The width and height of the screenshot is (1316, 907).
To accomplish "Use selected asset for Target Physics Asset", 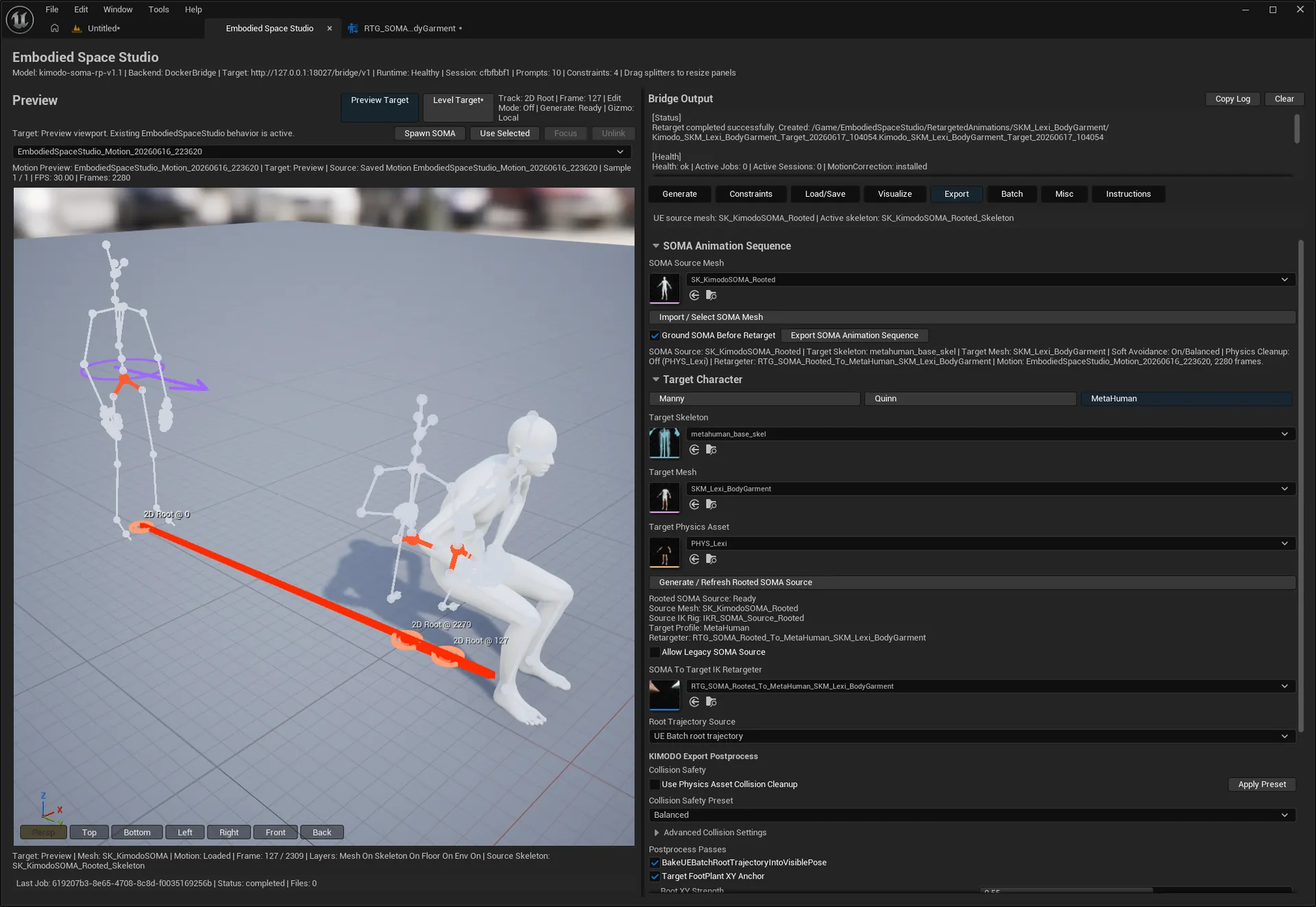I will click(694, 559).
